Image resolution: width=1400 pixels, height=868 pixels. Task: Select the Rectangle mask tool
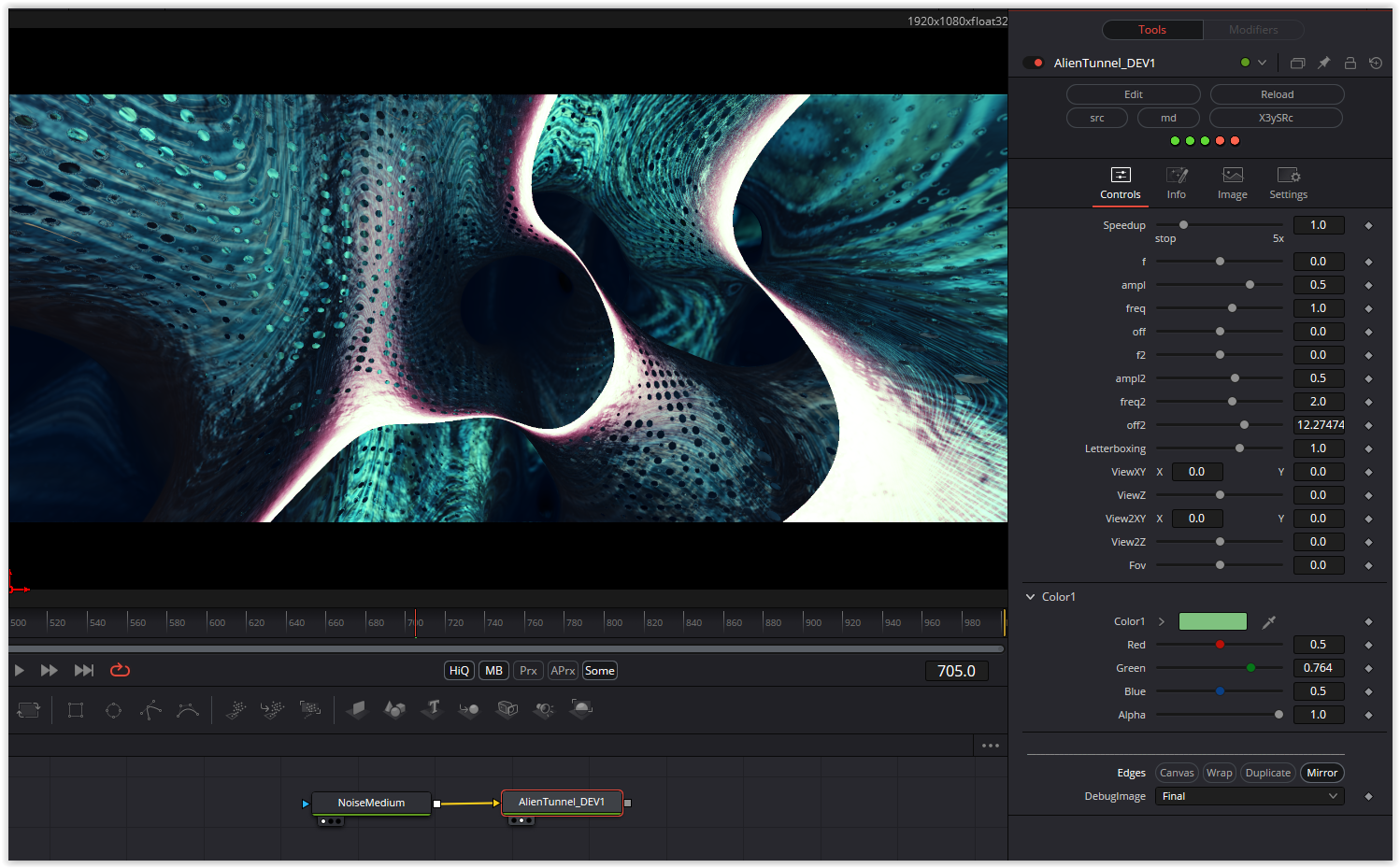[x=76, y=710]
